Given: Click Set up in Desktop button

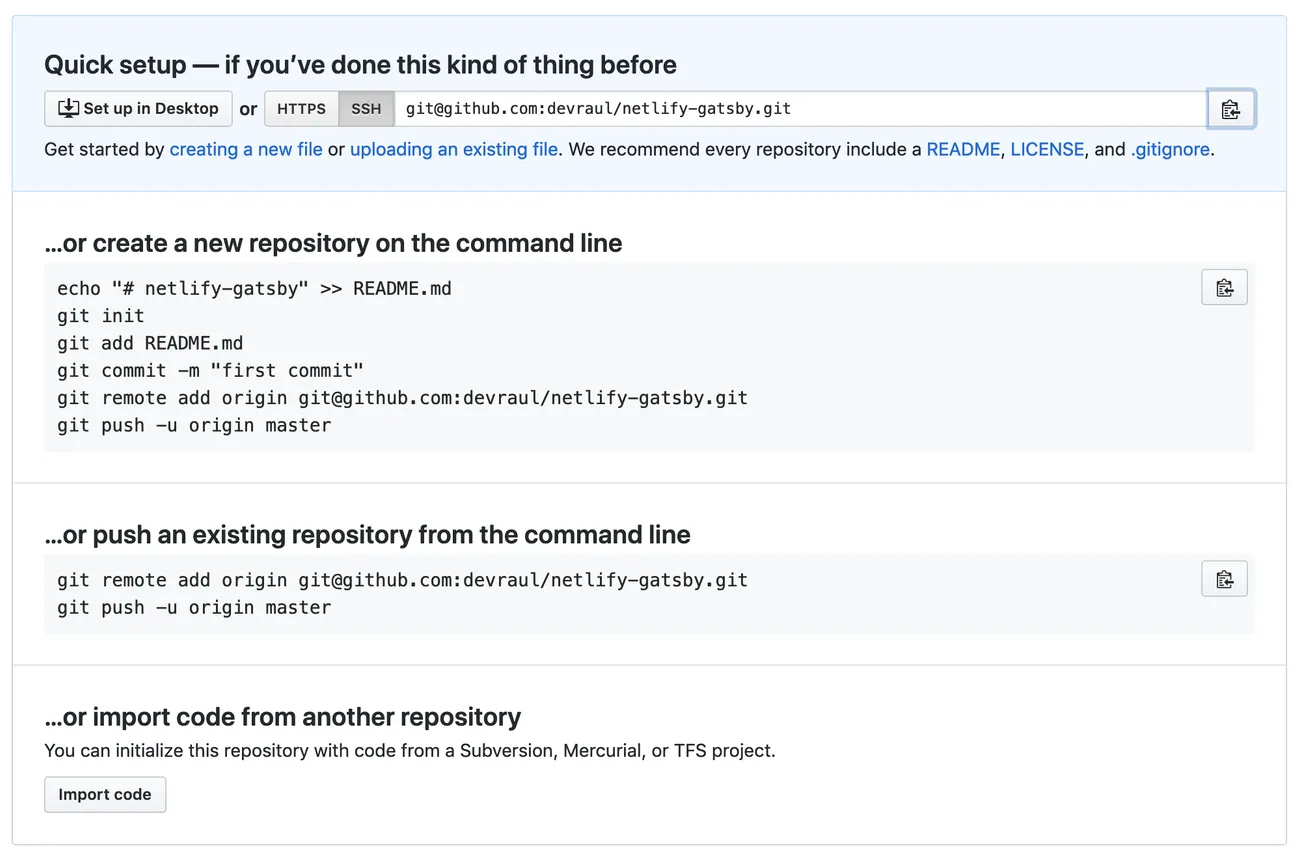Looking at the screenshot, I should (138, 109).
